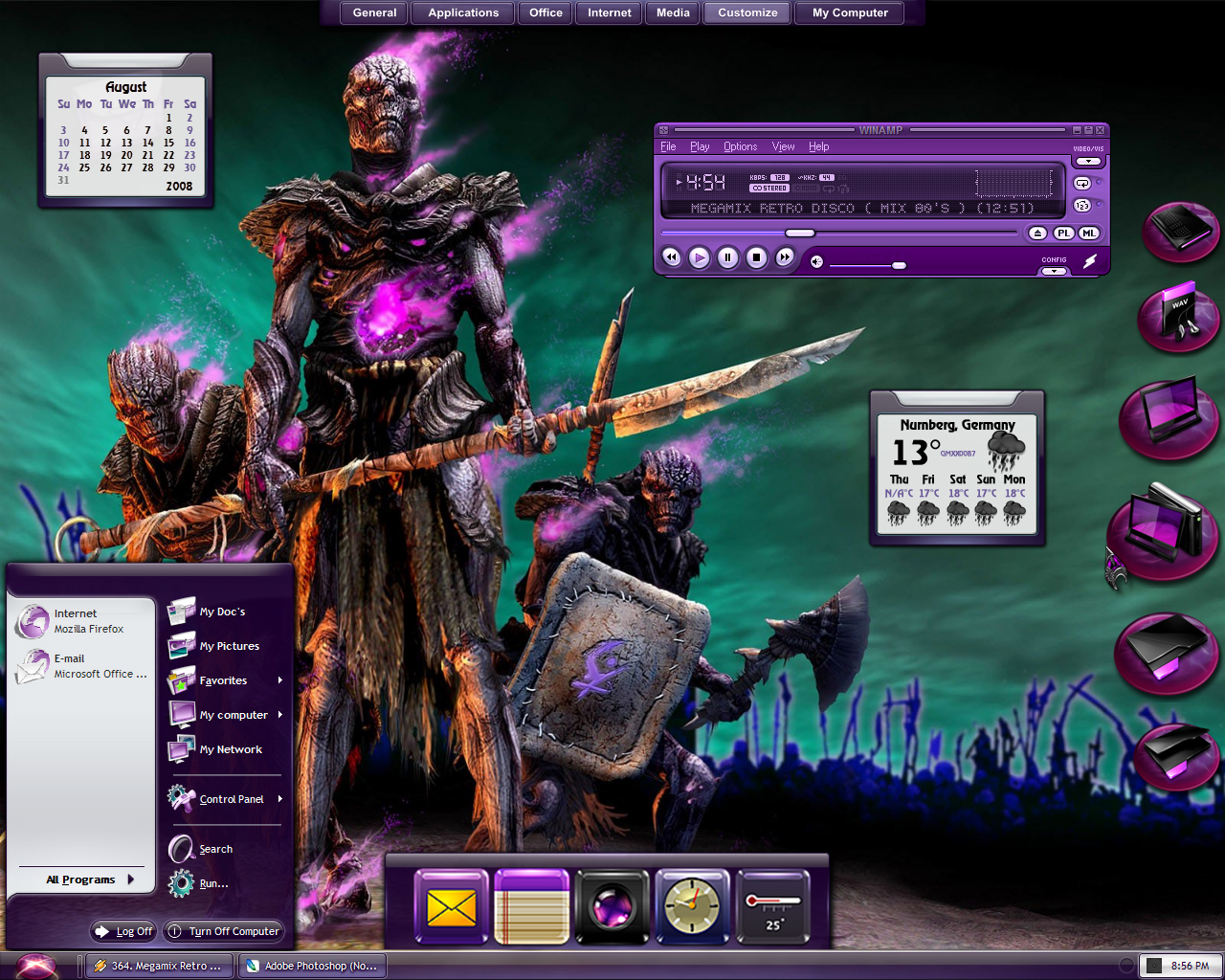Image resolution: width=1225 pixels, height=980 pixels.
Task: Mute sound via Winamp speaker icon
Action: click(816, 261)
